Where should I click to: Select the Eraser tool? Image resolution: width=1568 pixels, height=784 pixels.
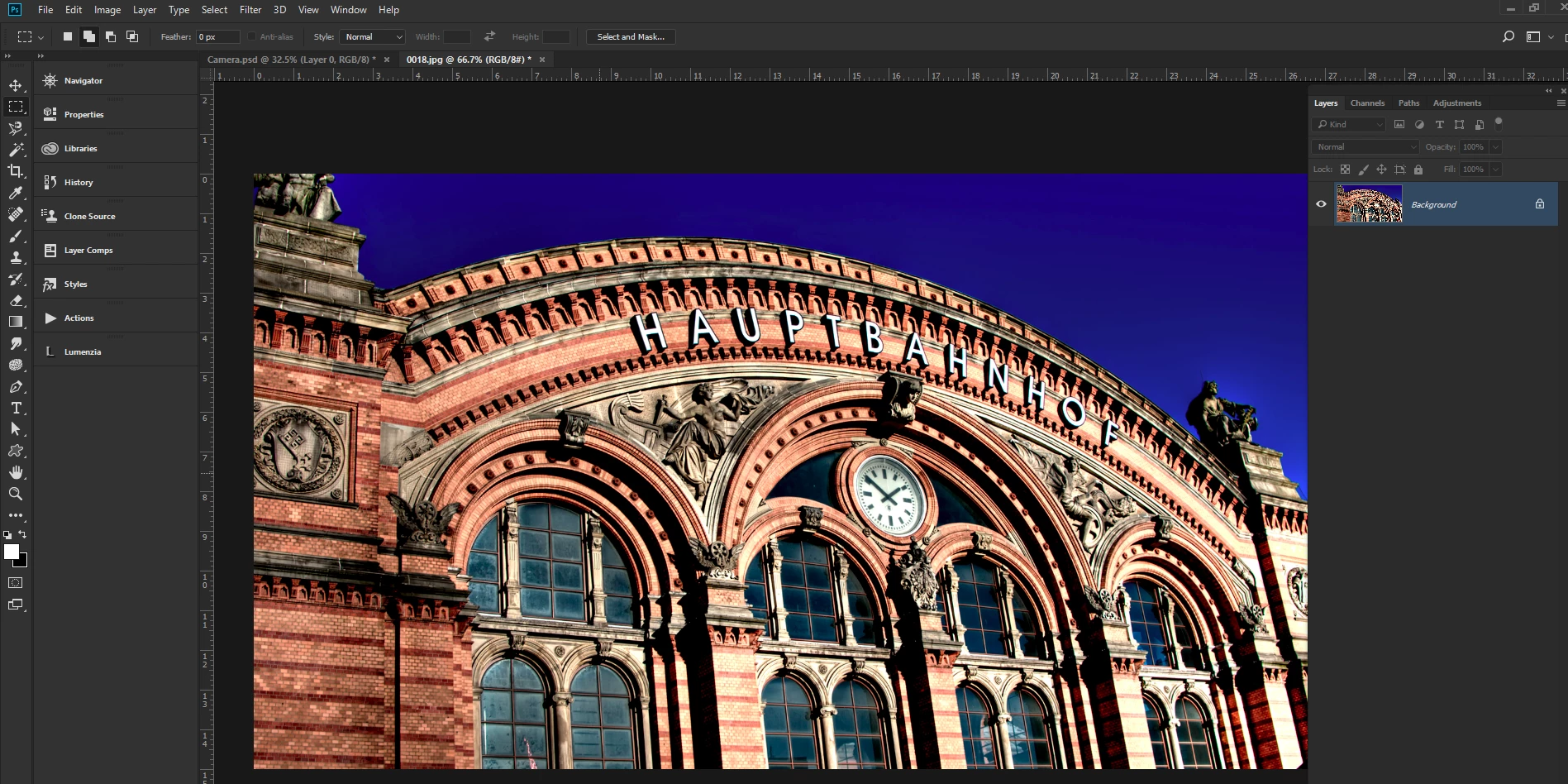[16, 300]
